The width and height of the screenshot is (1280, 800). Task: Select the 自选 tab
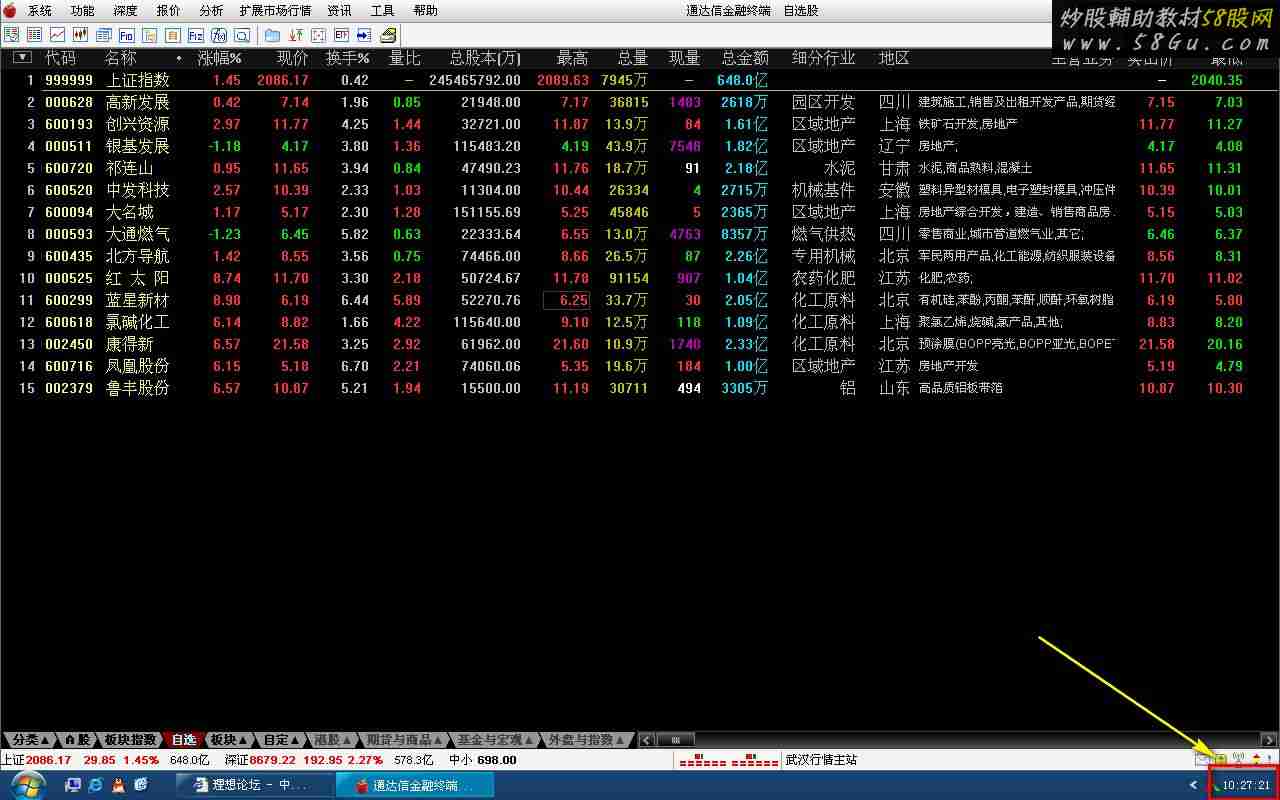[184, 740]
